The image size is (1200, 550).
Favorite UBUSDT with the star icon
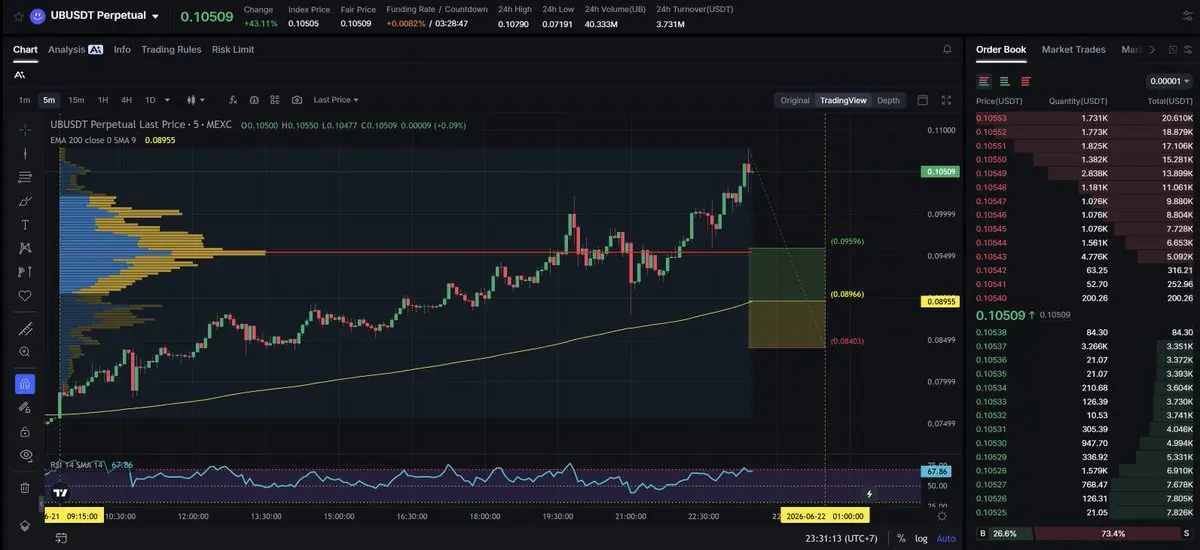pos(19,16)
